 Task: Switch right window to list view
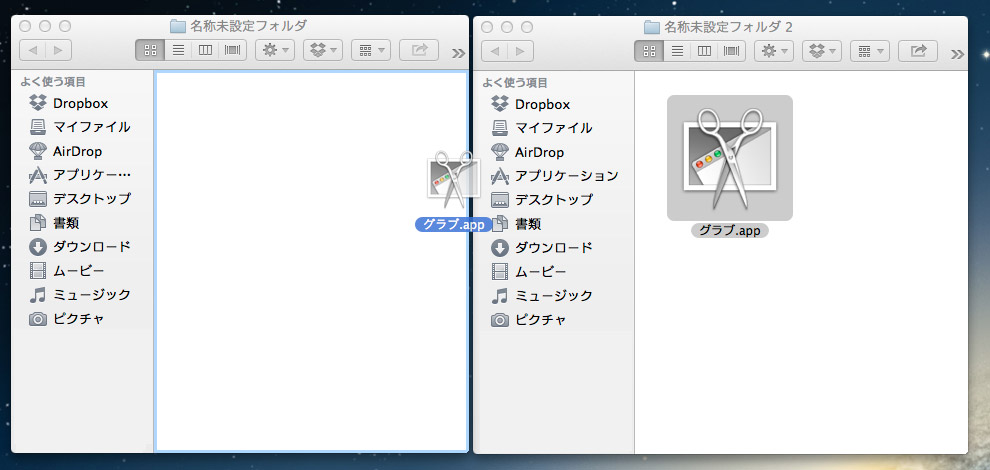coord(677,51)
